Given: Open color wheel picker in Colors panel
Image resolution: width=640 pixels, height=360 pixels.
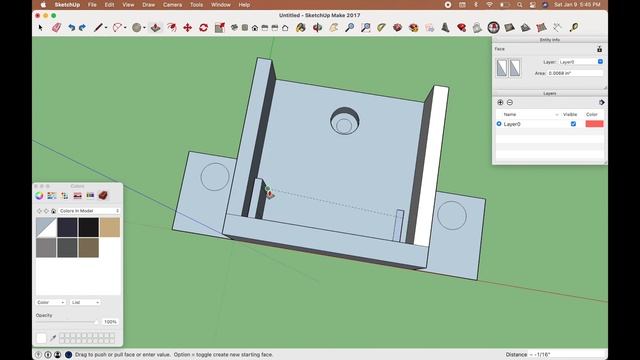Looking at the screenshot, I should (39, 196).
